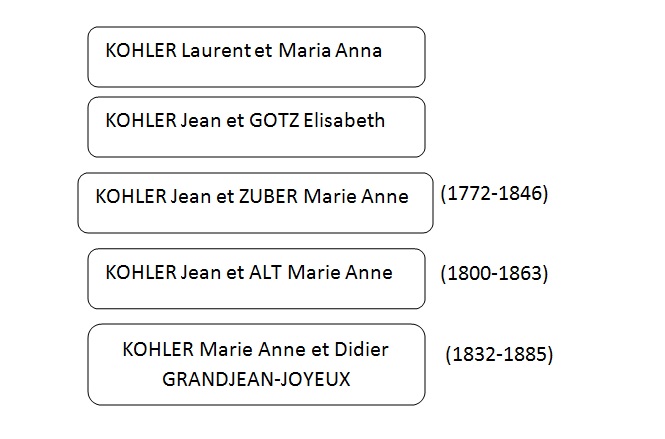Click the KOHLER Jean et GOTZ Elisabeth box

[256, 127]
